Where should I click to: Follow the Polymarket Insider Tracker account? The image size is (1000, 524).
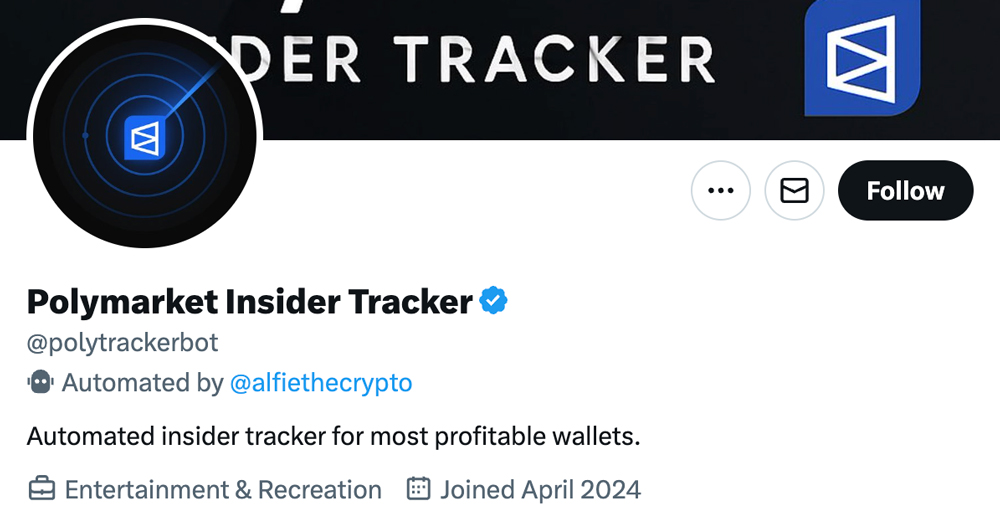click(x=905, y=190)
